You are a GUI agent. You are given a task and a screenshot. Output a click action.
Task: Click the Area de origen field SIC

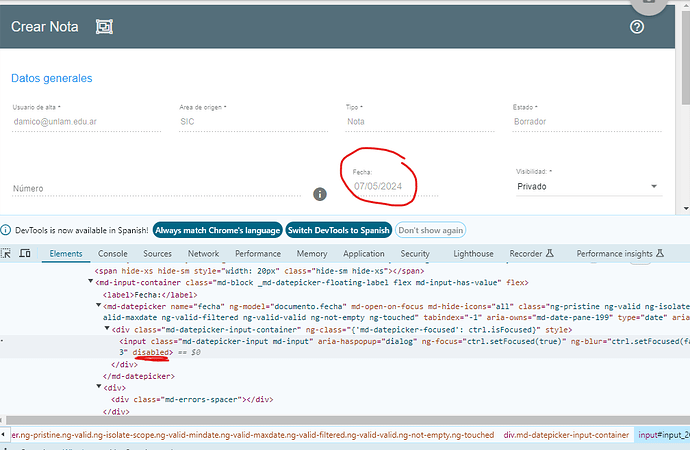(253, 121)
